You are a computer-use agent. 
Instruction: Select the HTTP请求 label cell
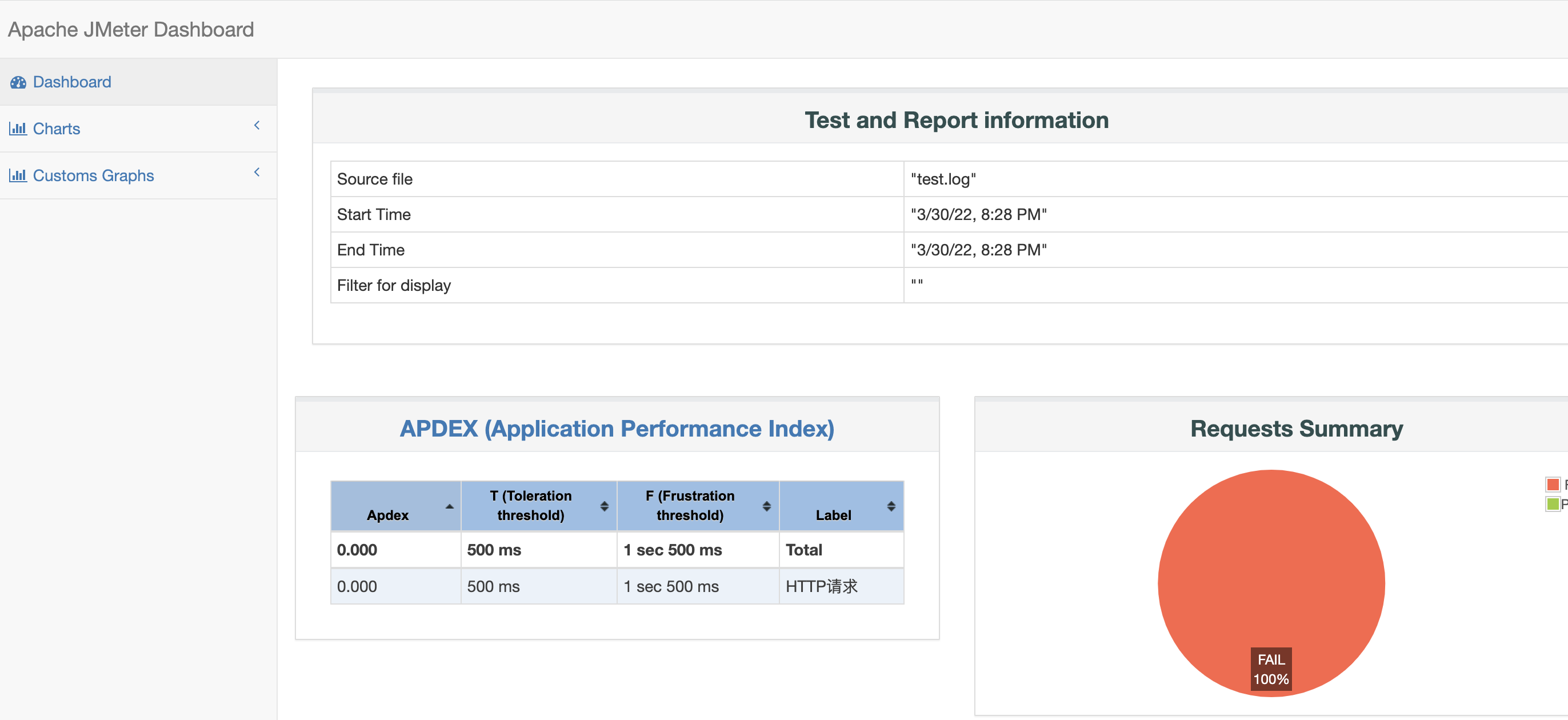click(841, 587)
